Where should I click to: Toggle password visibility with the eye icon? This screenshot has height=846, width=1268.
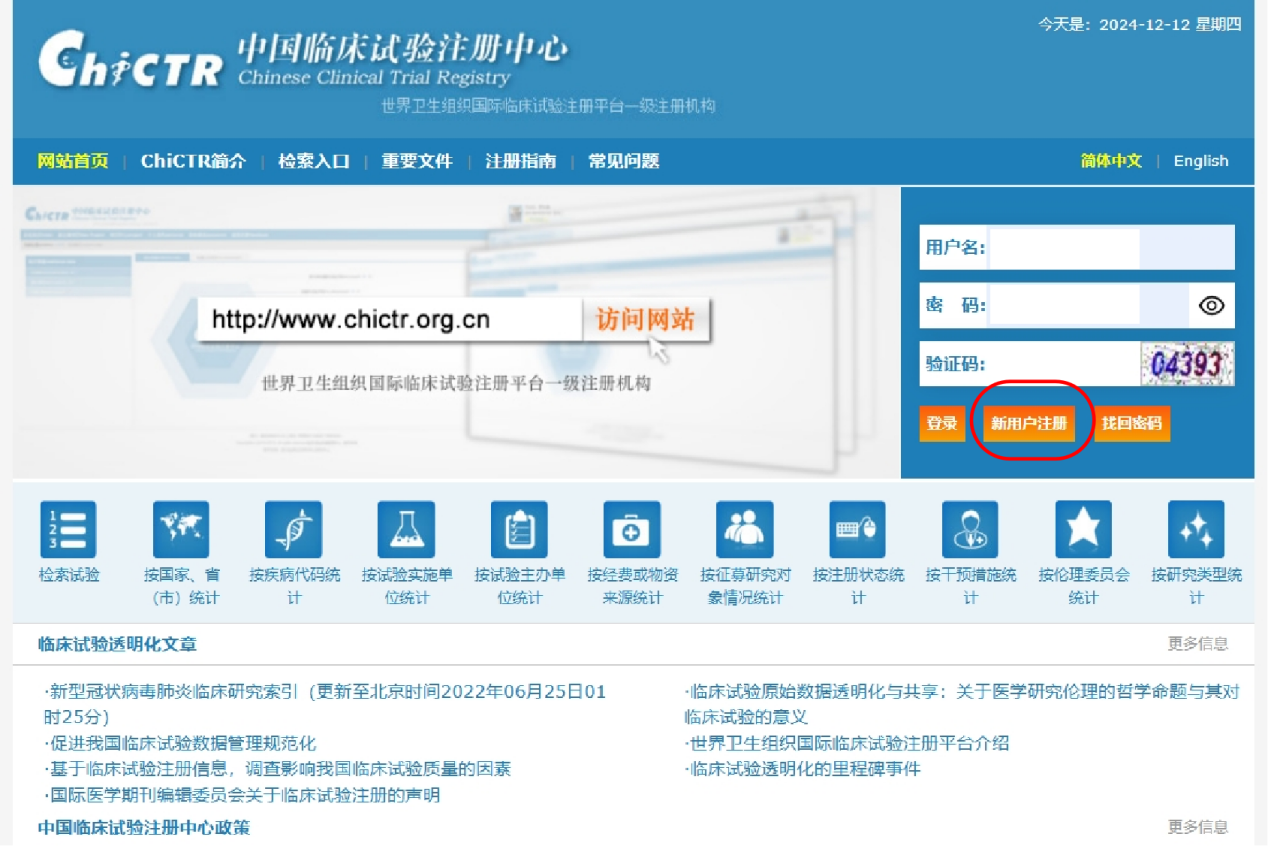pyautogui.click(x=1213, y=305)
